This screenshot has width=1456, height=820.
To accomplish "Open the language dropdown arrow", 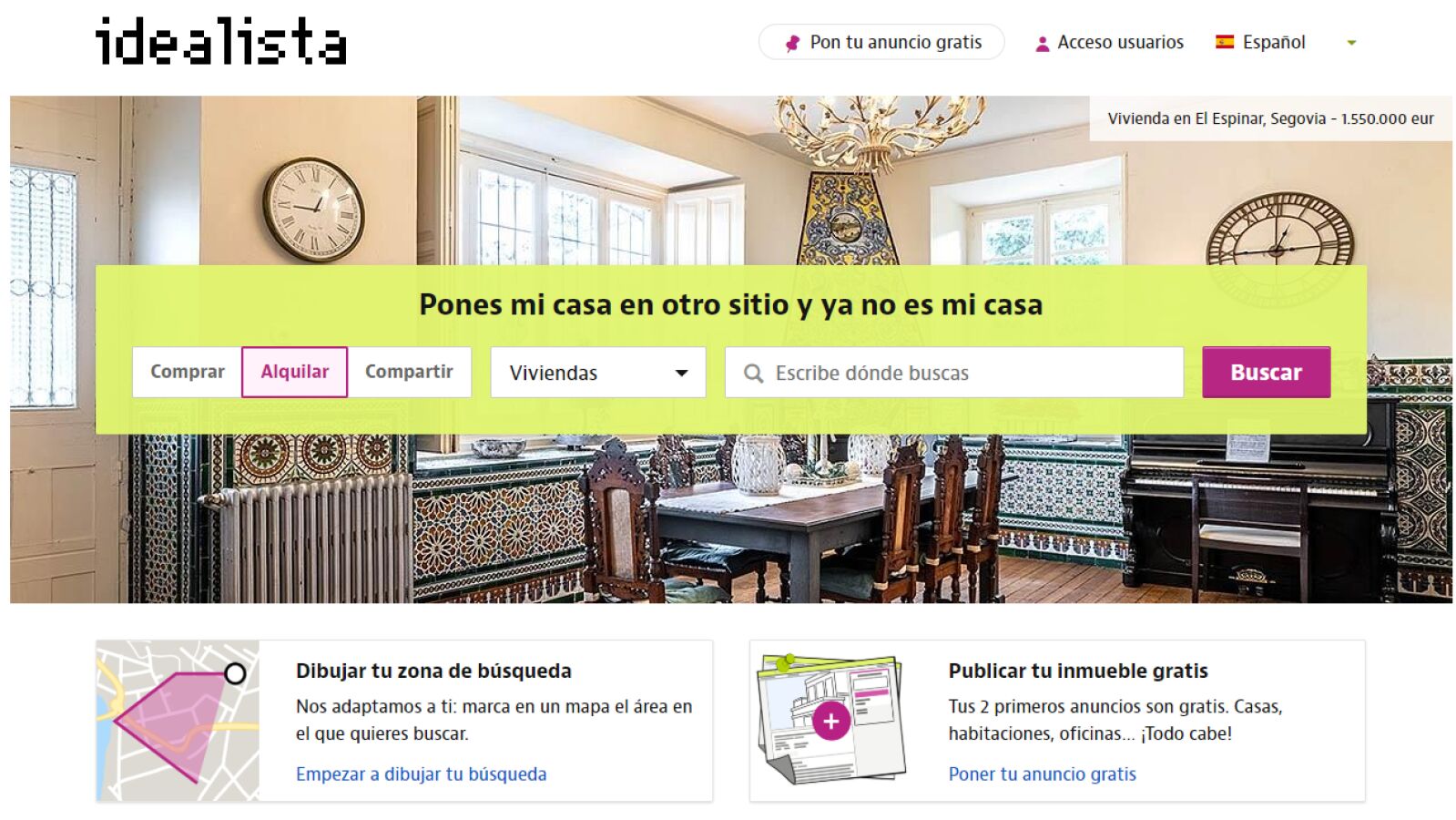I will 1351,43.
